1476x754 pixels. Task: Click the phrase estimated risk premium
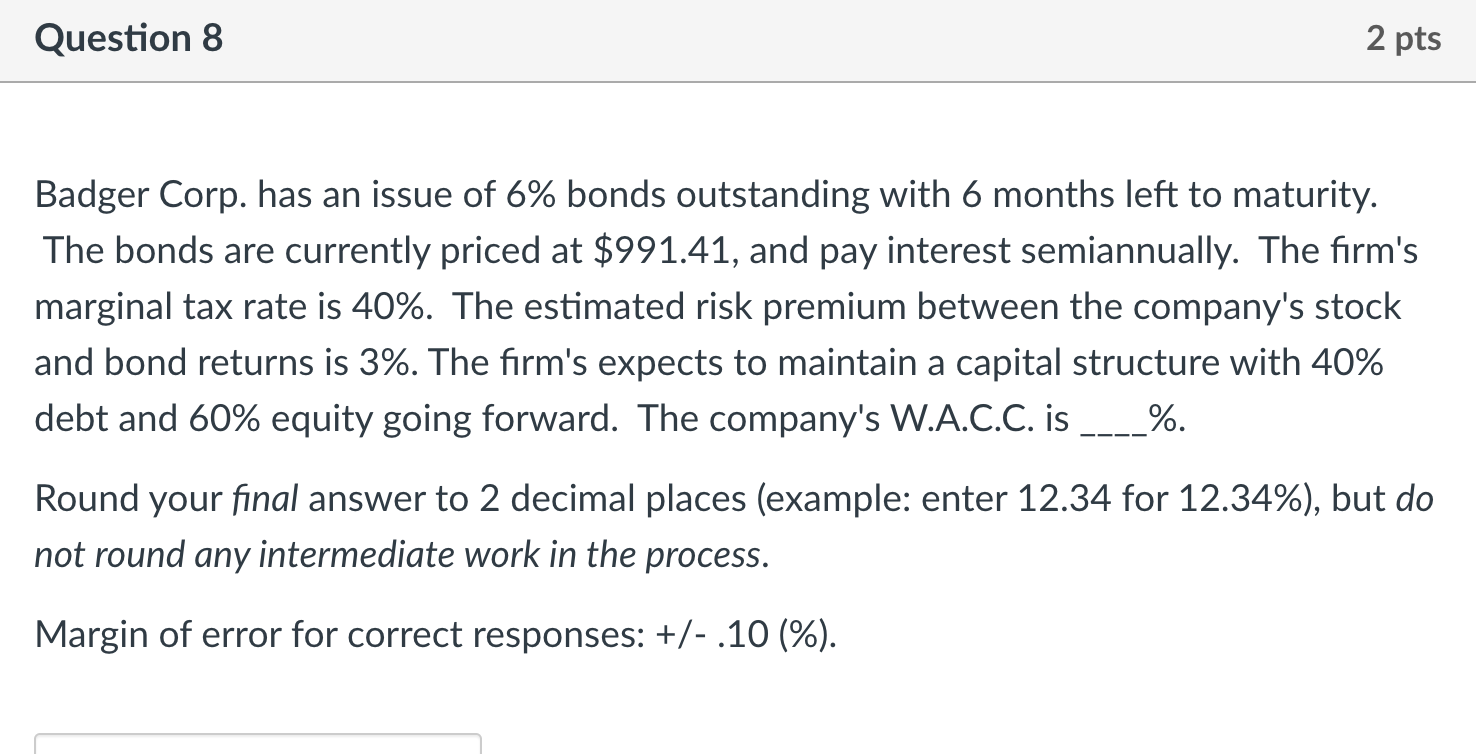coord(715,307)
